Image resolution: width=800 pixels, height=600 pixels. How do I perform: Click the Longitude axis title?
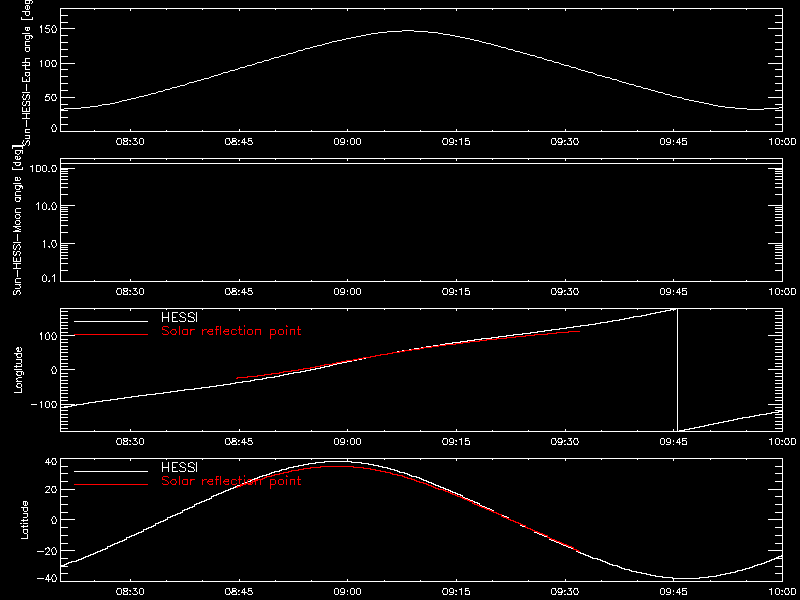(x=18, y=369)
